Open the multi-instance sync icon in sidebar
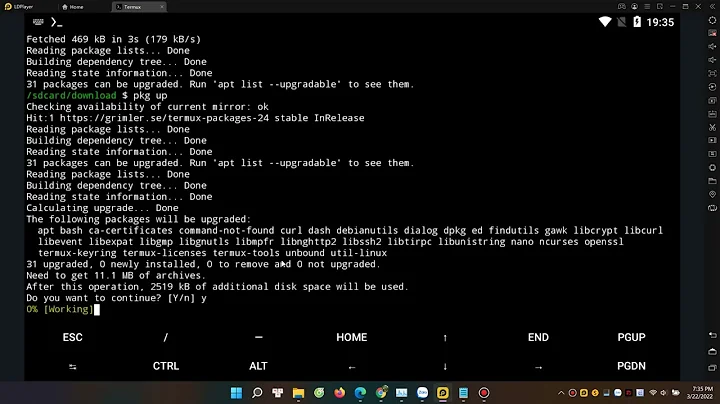This screenshot has height=404, width=720. pyautogui.click(x=712, y=100)
